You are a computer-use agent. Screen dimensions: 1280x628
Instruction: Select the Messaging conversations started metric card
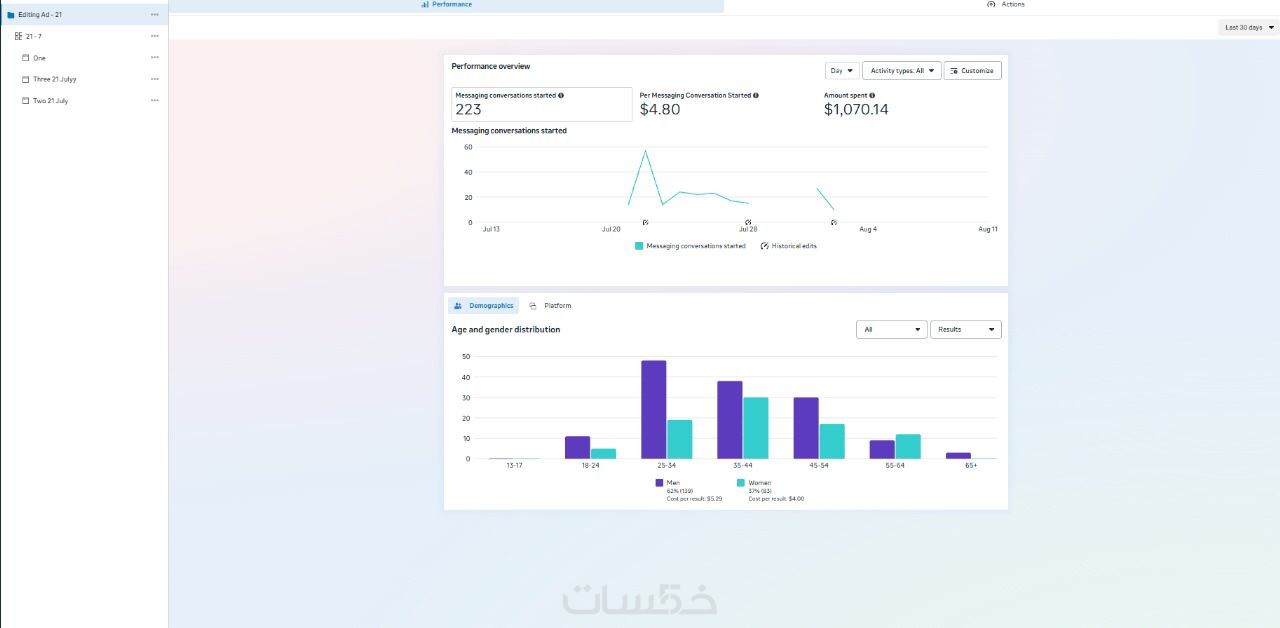(x=542, y=104)
